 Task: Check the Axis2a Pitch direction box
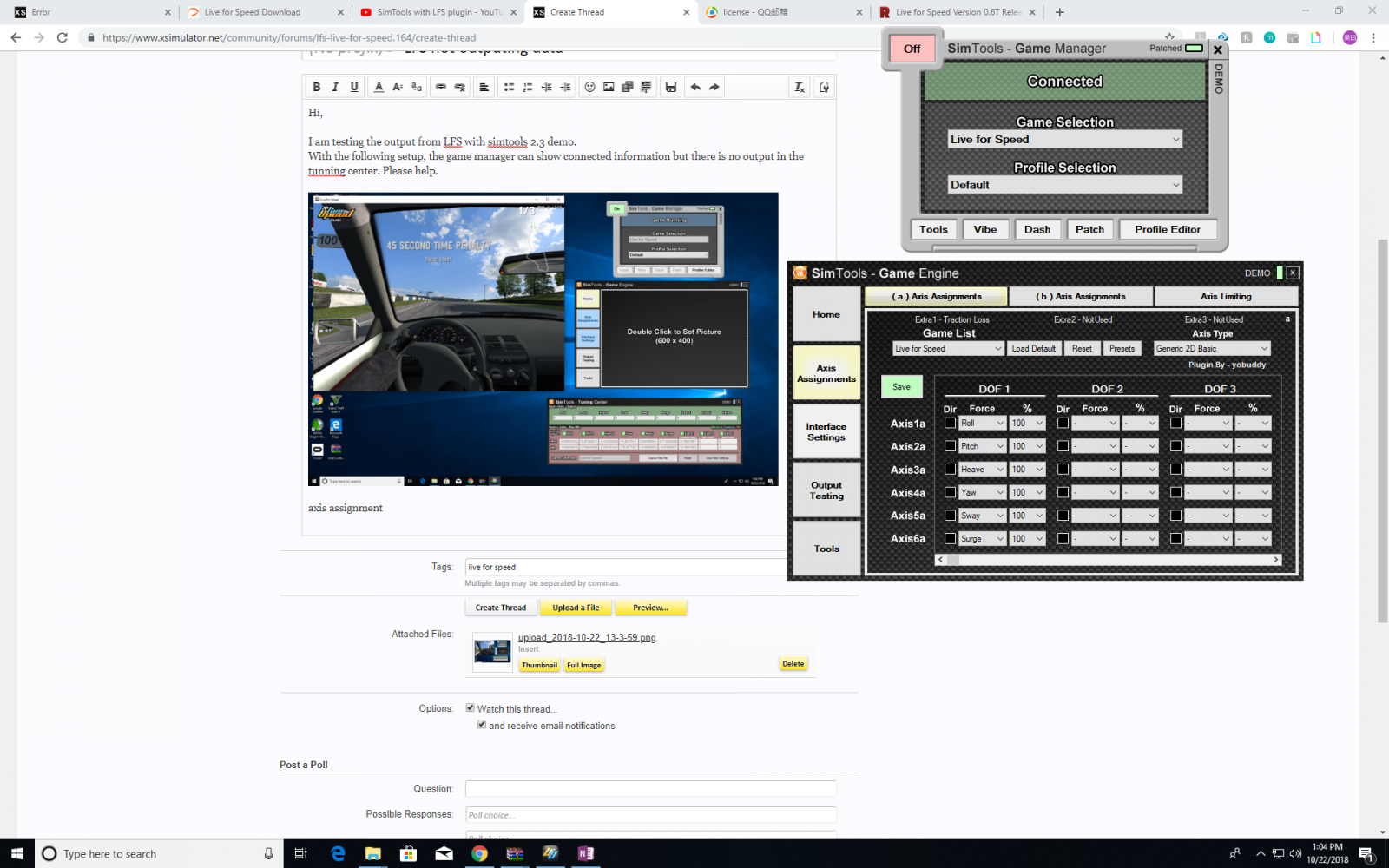pyautogui.click(x=950, y=446)
